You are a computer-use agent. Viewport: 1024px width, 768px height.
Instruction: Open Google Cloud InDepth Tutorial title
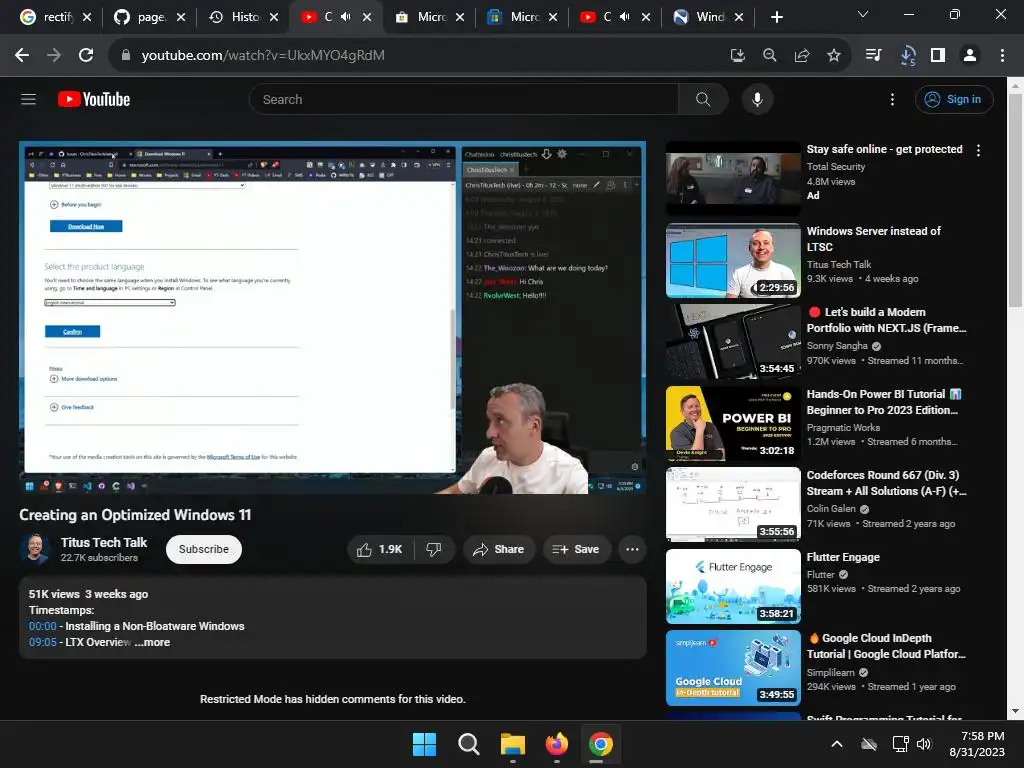tap(886, 646)
